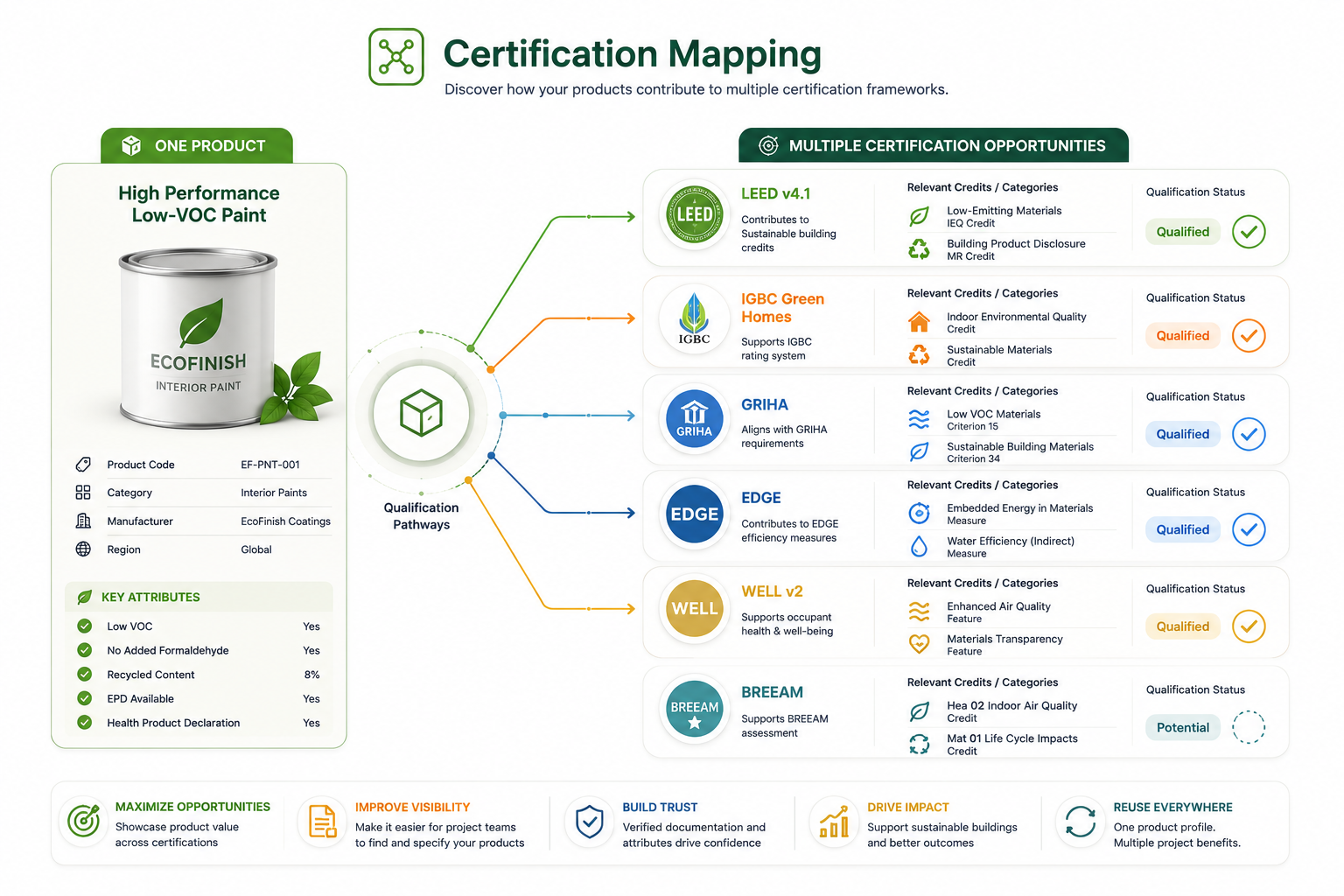Screen dimensions: 1344x896
Task: Click the LEED circular logo
Action: [x=695, y=213]
